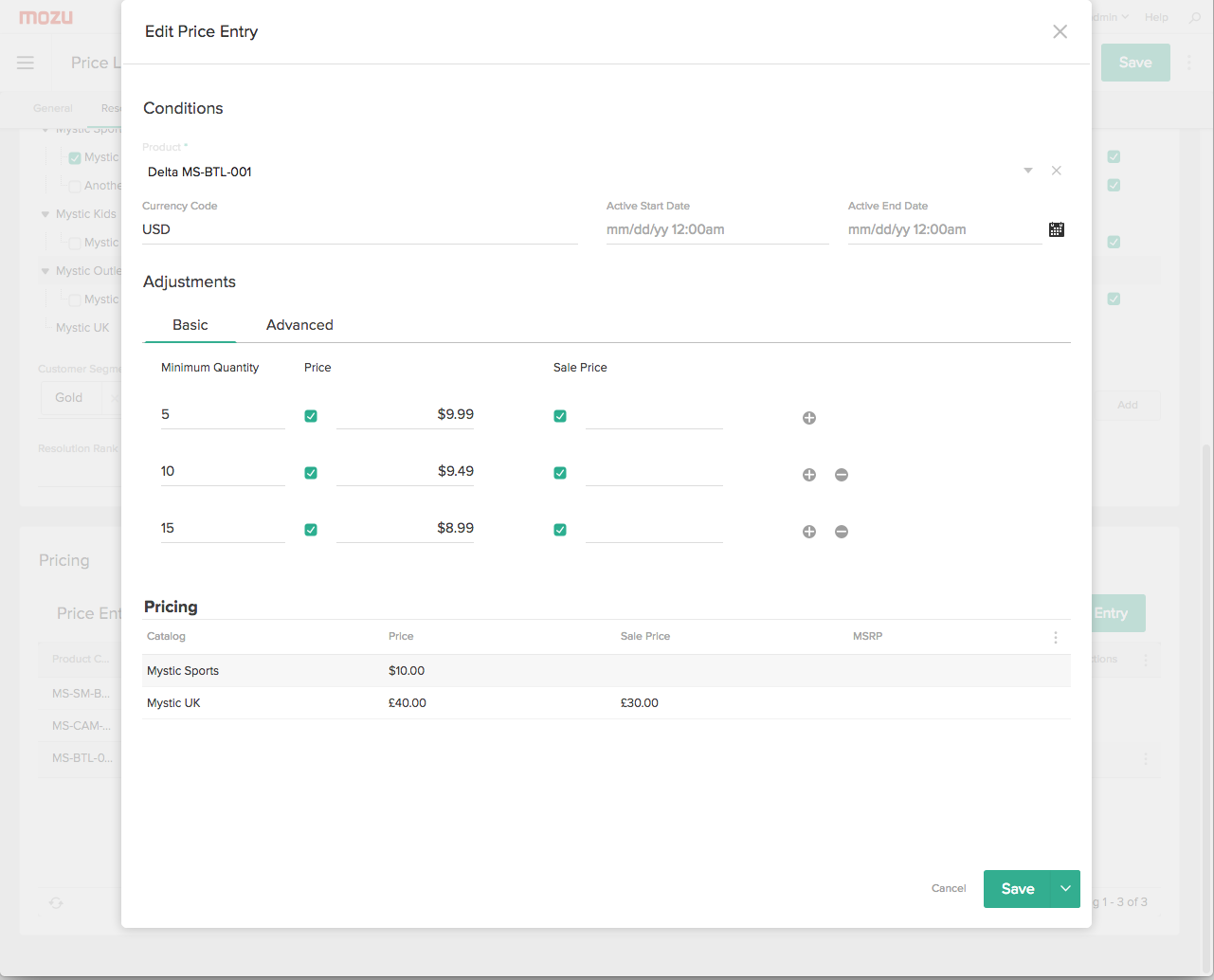Image resolution: width=1214 pixels, height=980 pixels.
Task: Click sale price field for quantity 10
Action: click(654, 472)
